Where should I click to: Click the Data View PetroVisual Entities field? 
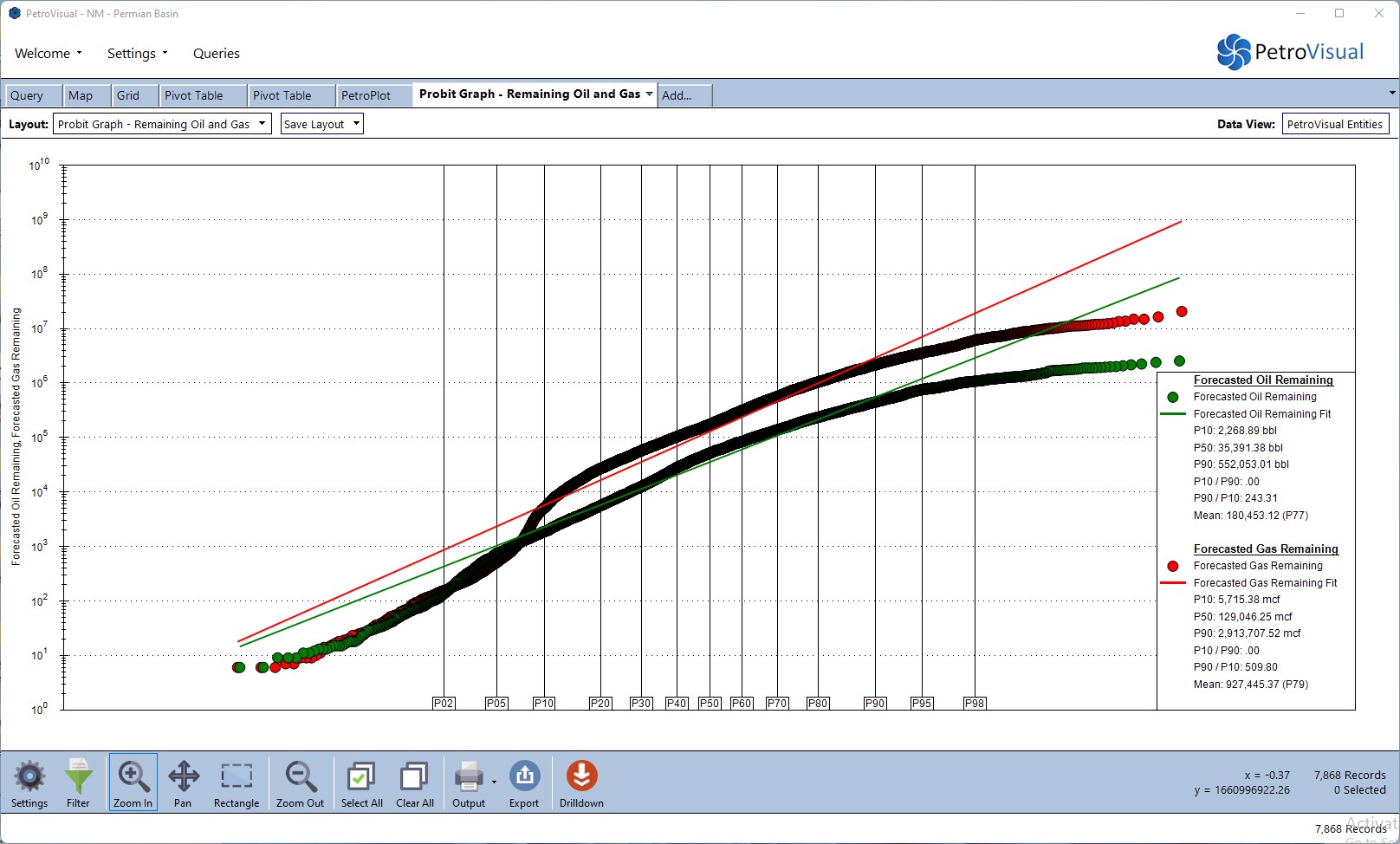pyautogui.click(x=1335, y=124)
